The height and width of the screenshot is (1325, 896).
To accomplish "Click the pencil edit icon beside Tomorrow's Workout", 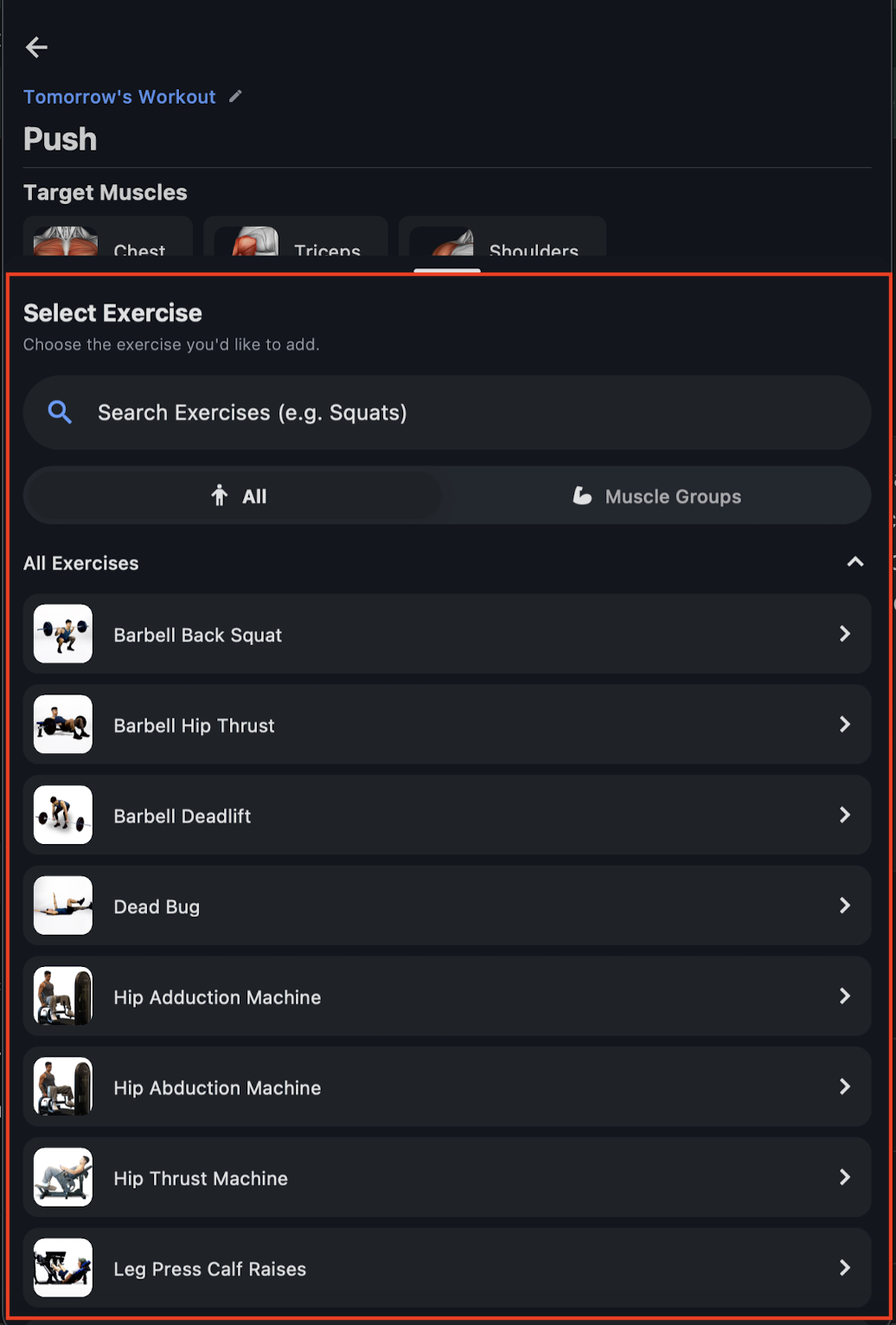I will tap(235, 96).
